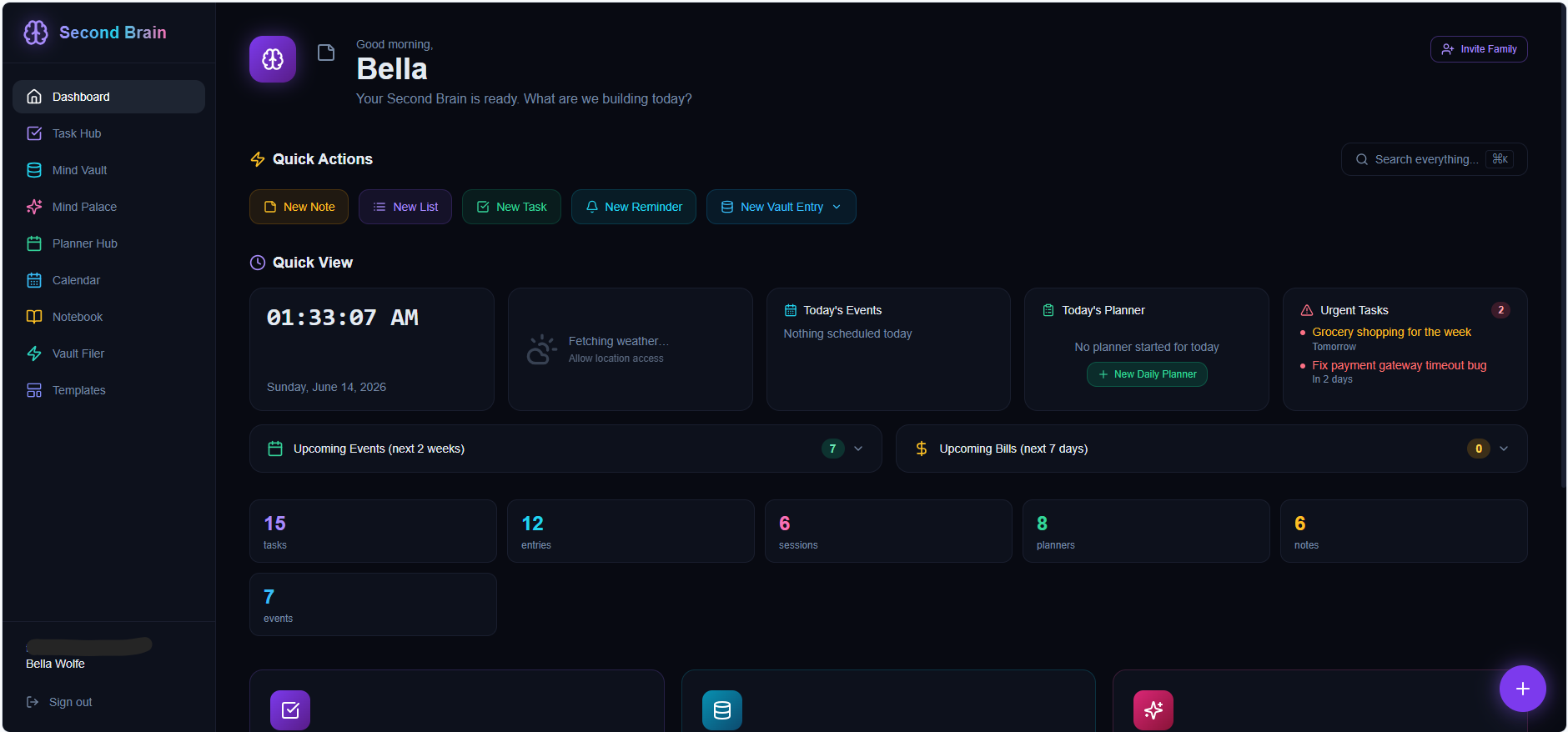Open Calendar from the sidebar
Viewport: 1568px width, 732px height.
click(x=108, y=280)
